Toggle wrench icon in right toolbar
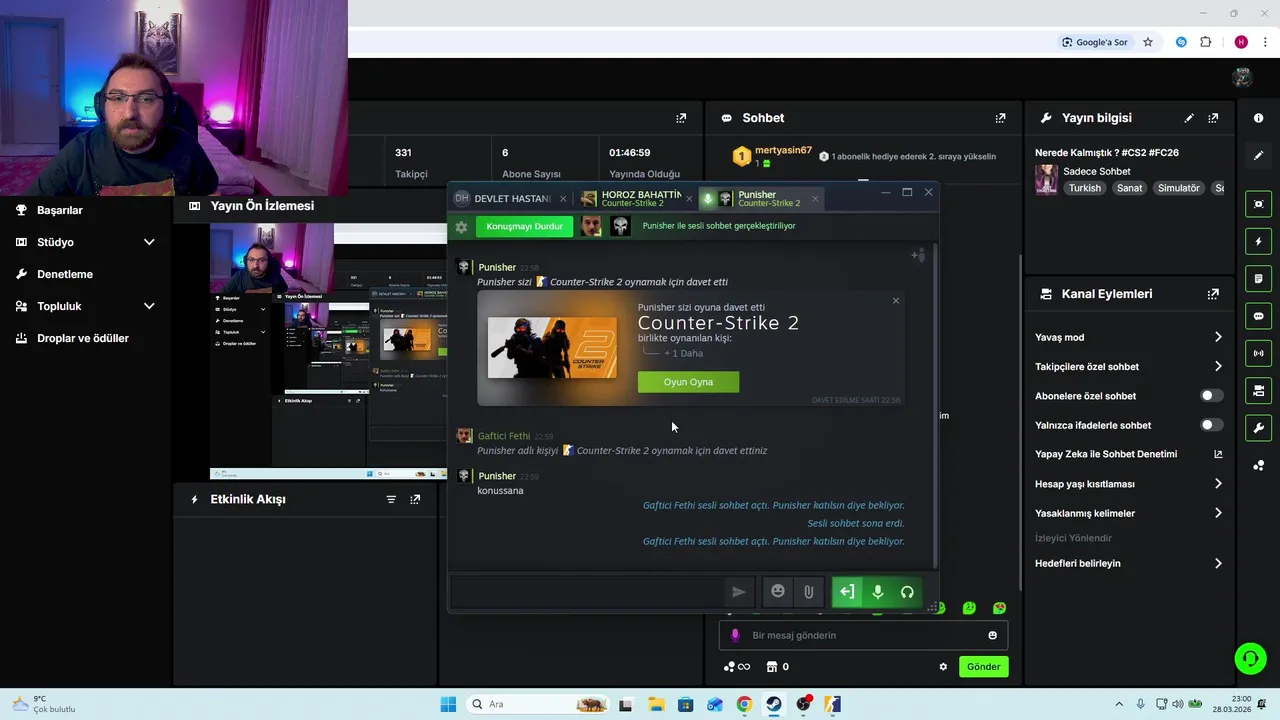Screen dimensions: 1280x720 coord(1258,428)
